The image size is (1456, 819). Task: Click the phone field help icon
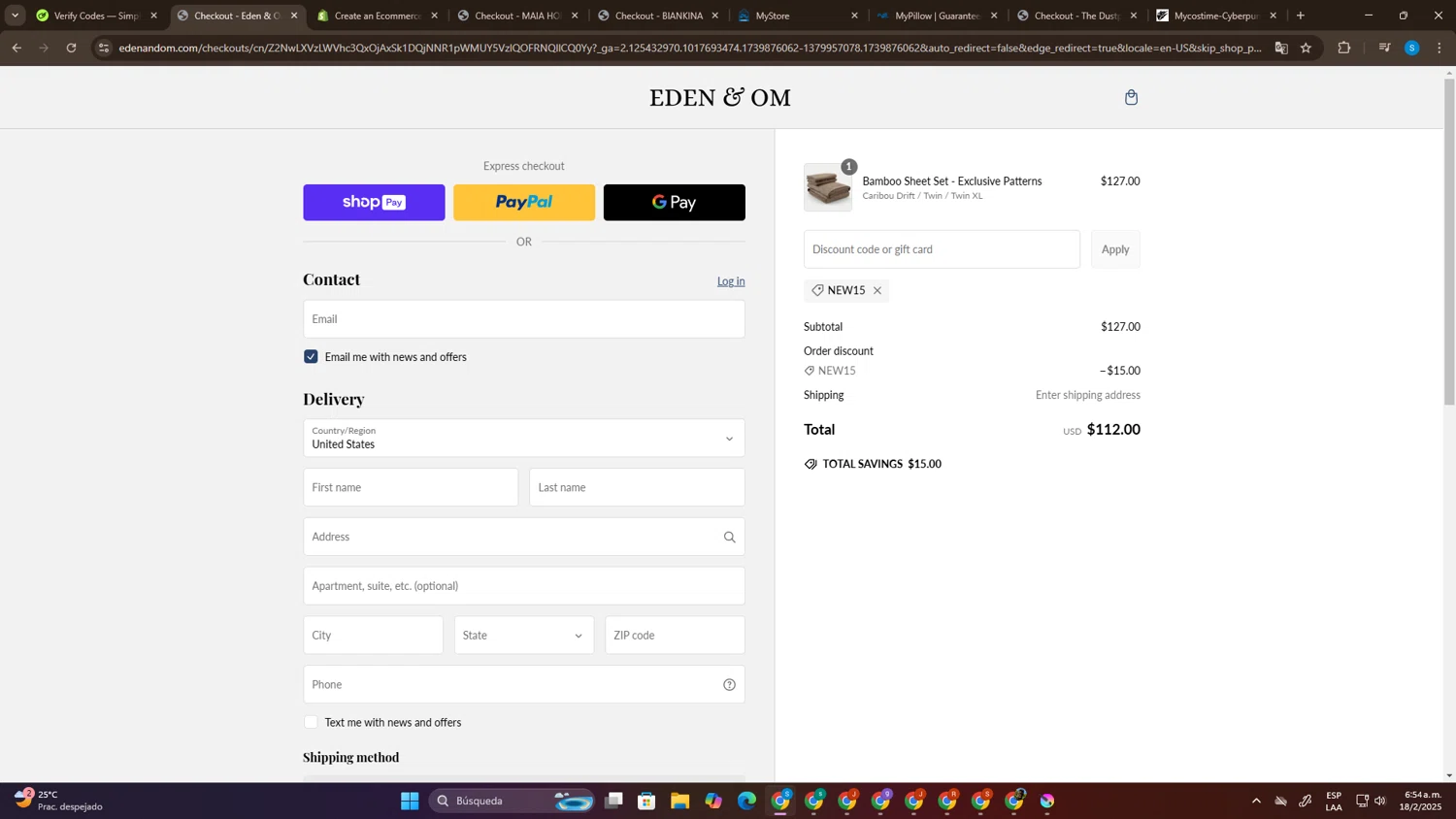tap(729, 684)
